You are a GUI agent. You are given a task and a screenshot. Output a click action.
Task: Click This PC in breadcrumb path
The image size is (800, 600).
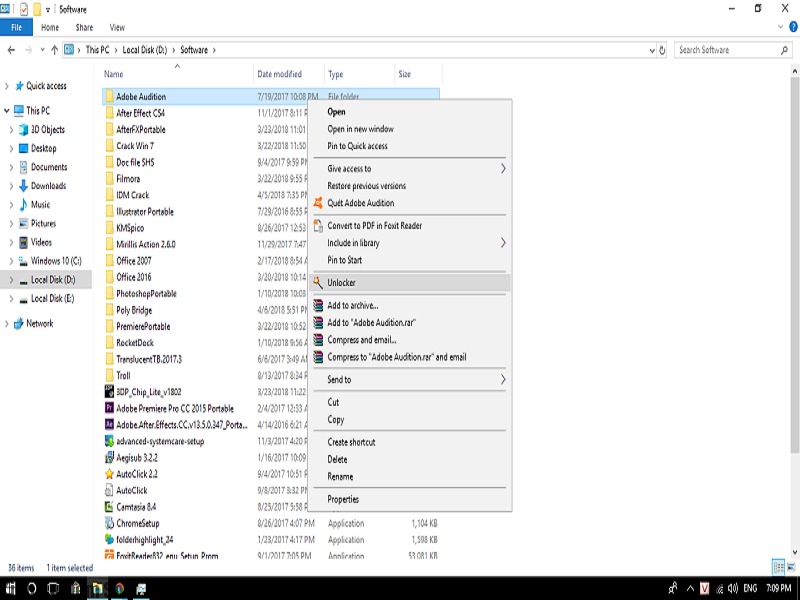coord(97,50)
